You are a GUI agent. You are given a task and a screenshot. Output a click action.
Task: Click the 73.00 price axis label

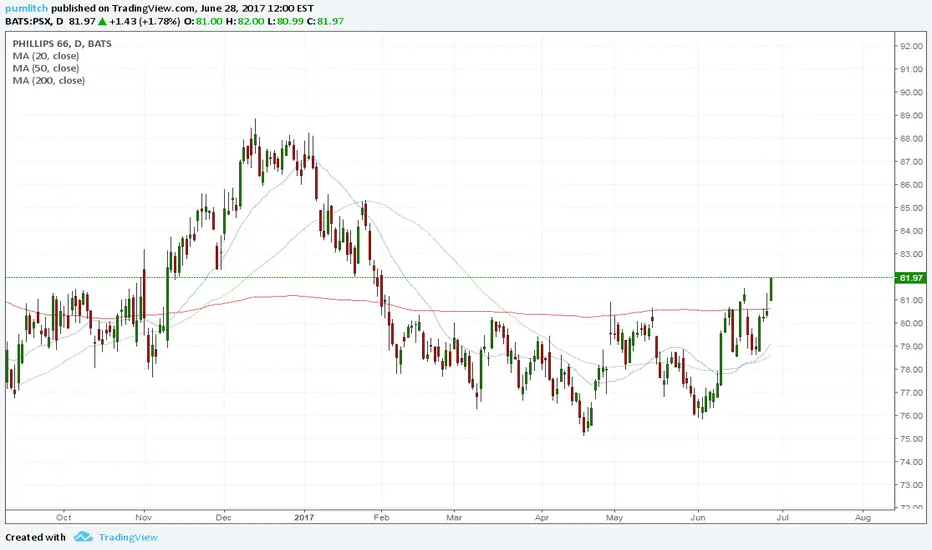click(x=911, y=485)
